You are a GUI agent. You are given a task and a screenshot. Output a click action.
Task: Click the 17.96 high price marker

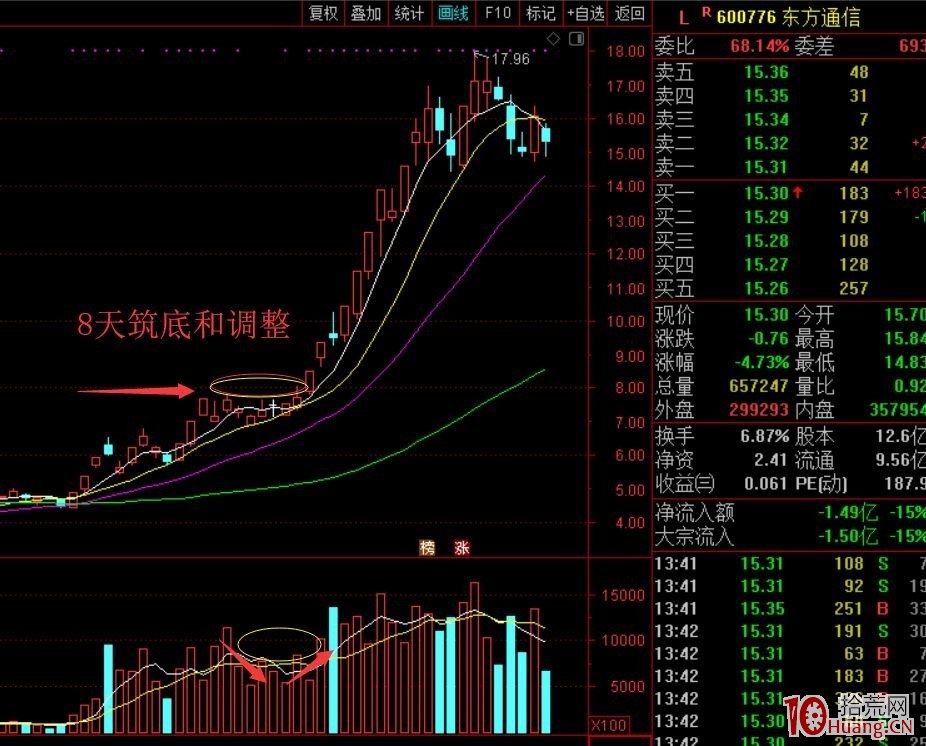(510, 58)
